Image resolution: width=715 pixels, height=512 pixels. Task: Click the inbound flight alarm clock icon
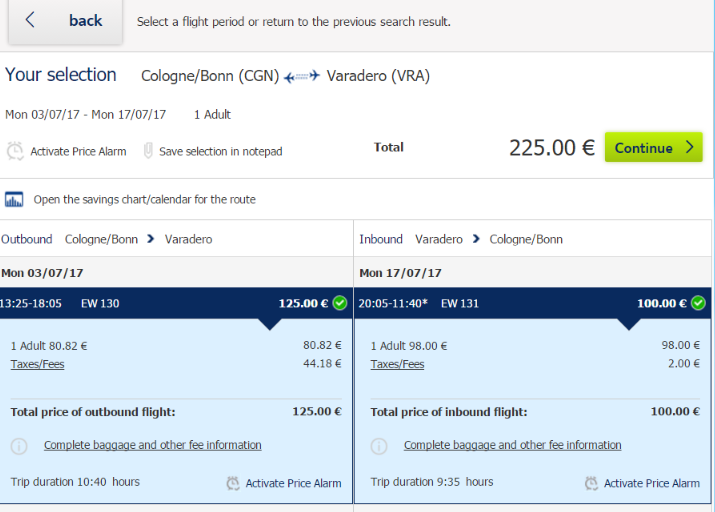pos(591,483)
